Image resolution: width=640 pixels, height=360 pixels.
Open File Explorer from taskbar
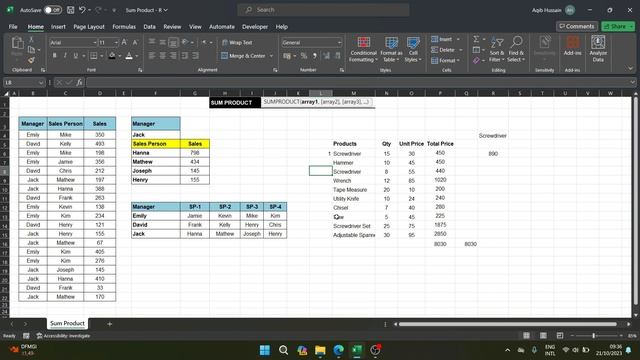(320, 350)
